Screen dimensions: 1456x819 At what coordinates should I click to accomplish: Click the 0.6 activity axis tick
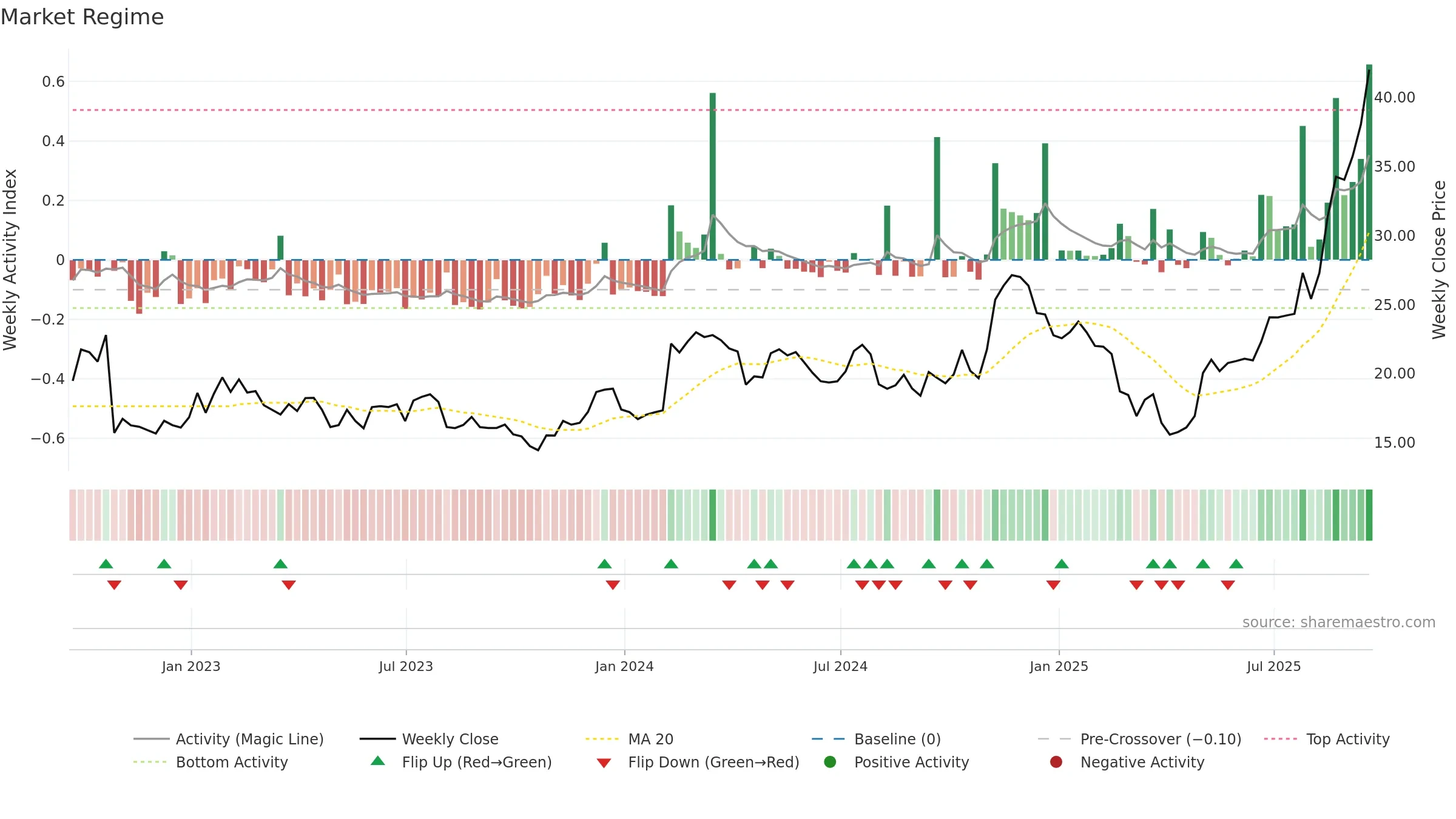point(53,81)
